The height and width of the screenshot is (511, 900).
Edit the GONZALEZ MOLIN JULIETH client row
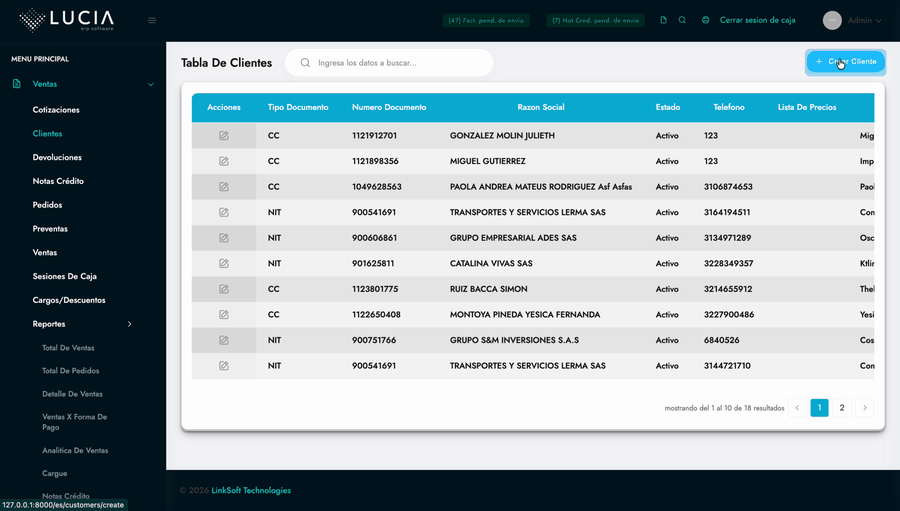[224, 136]
